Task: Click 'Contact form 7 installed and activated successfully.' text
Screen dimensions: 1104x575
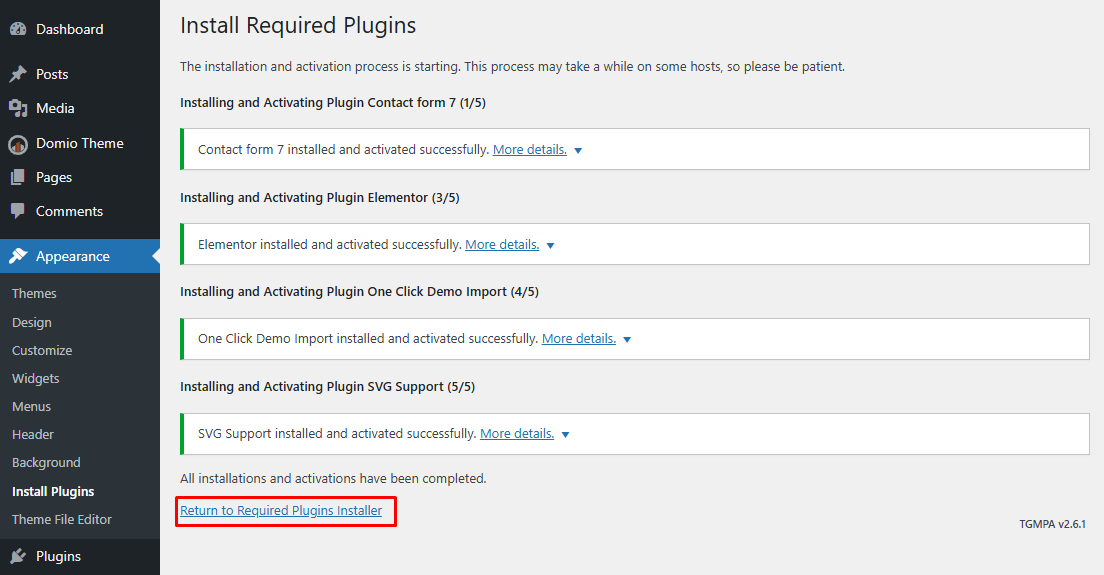Action: tap(344, 149)
